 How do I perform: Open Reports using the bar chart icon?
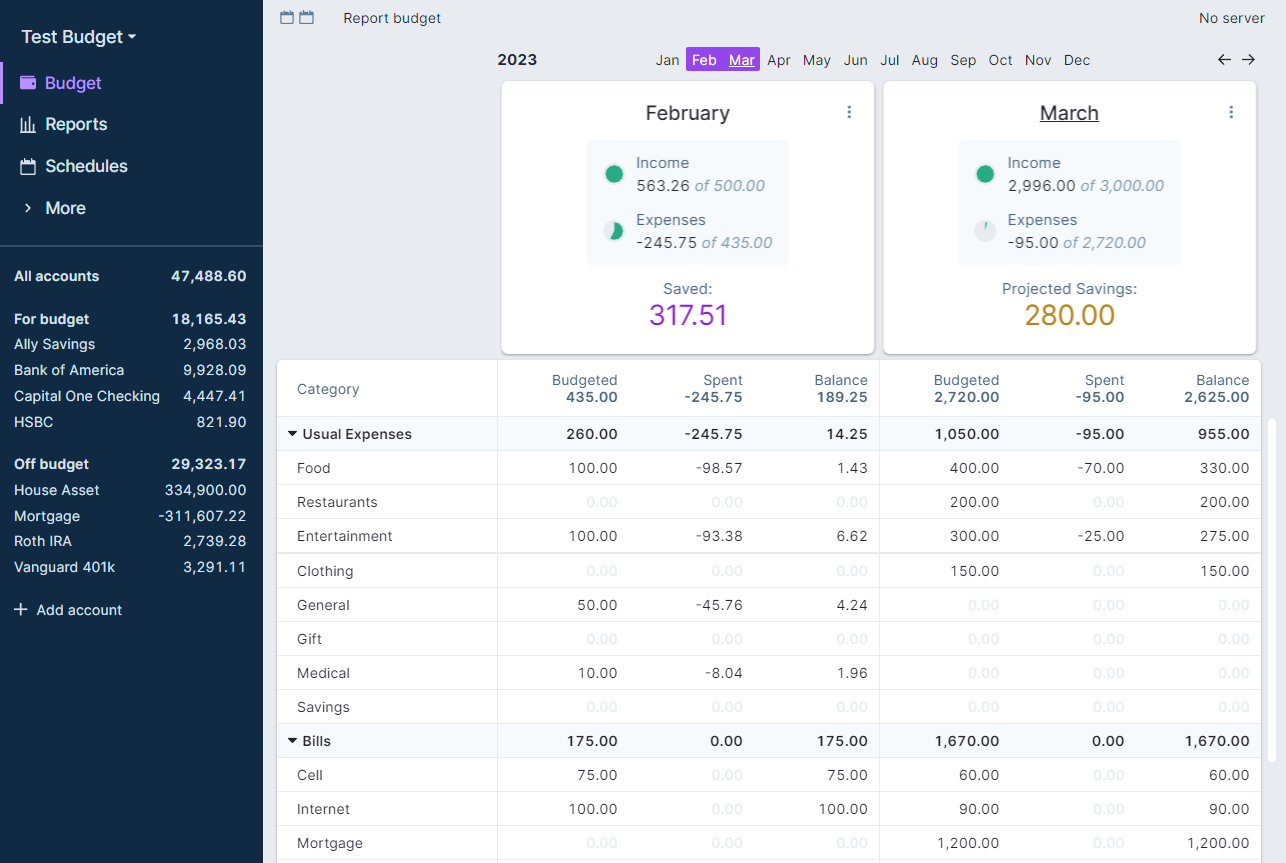(x=28, y=125)
